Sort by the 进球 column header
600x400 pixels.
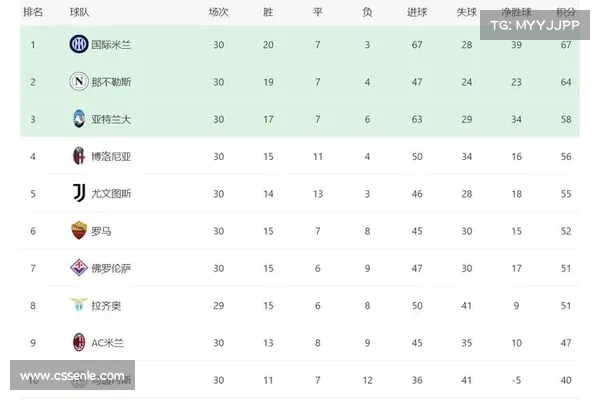(417, 12)
